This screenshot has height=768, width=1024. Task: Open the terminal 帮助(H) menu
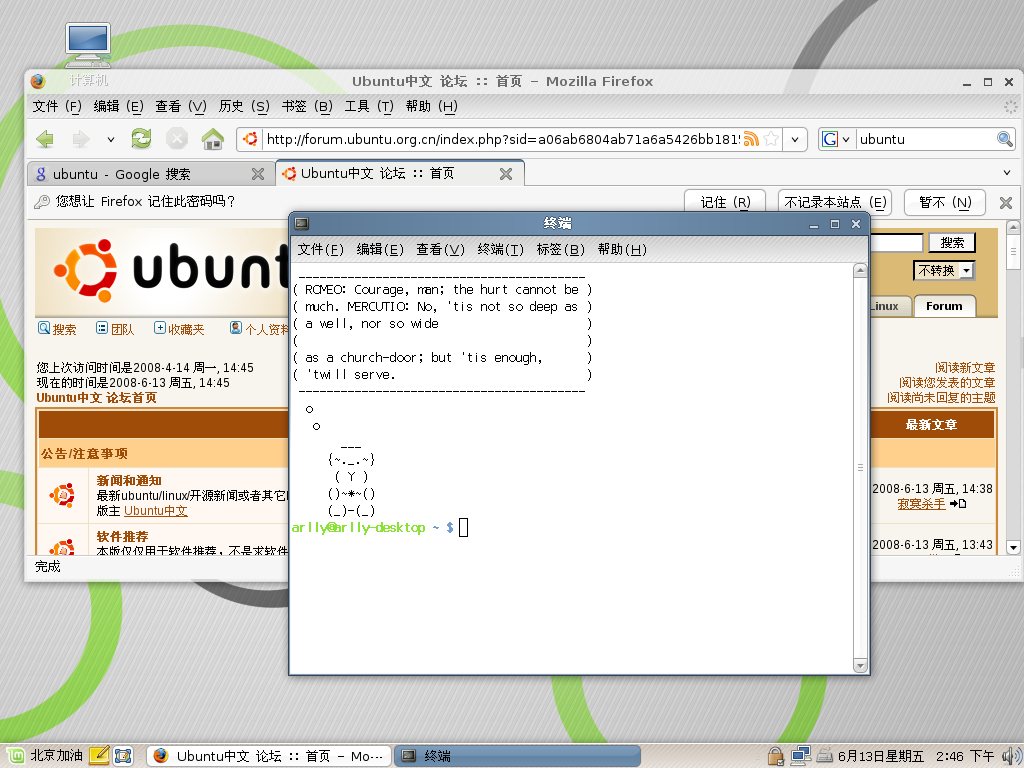tap(622, 249)
